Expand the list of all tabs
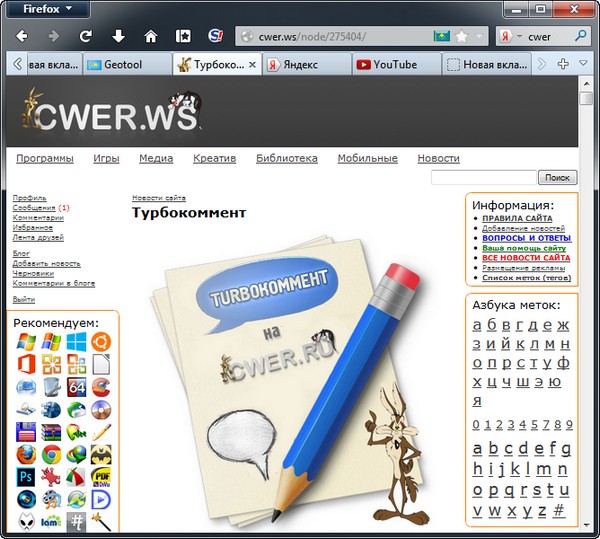 pyautogui.click(x=583, y=64)
